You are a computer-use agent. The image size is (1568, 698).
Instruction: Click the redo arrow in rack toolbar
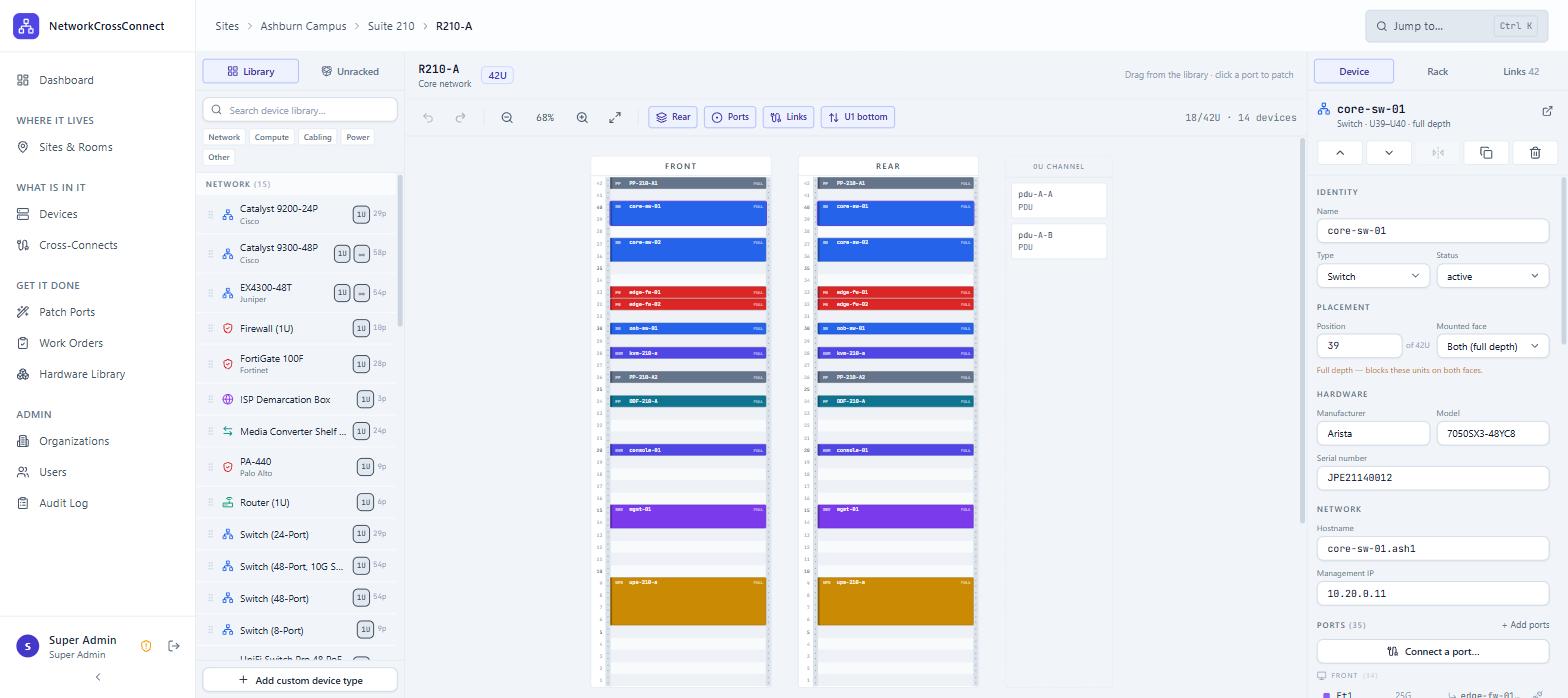[460, 117]
